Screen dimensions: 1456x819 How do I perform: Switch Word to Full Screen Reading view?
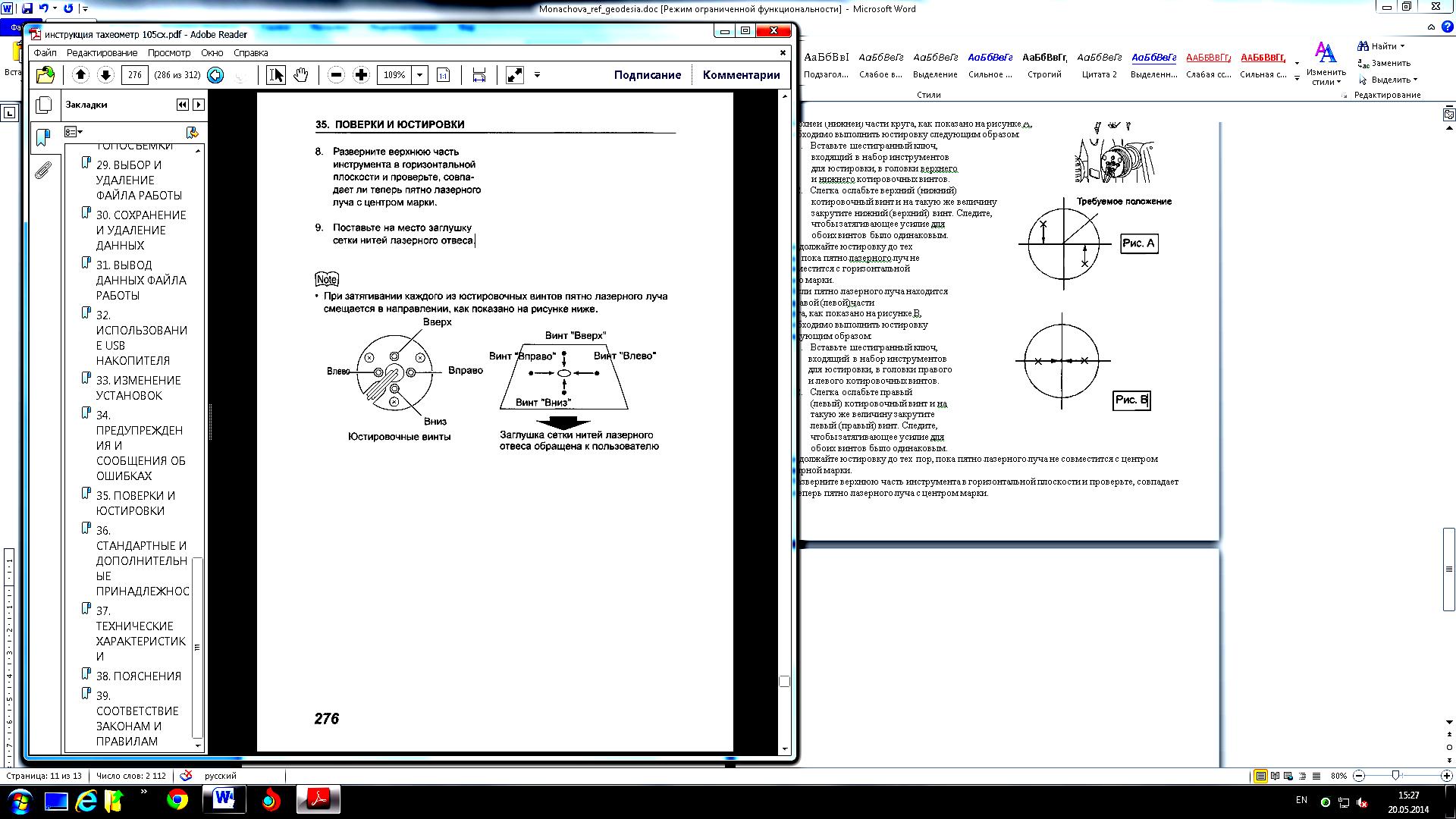(1276, 776)
